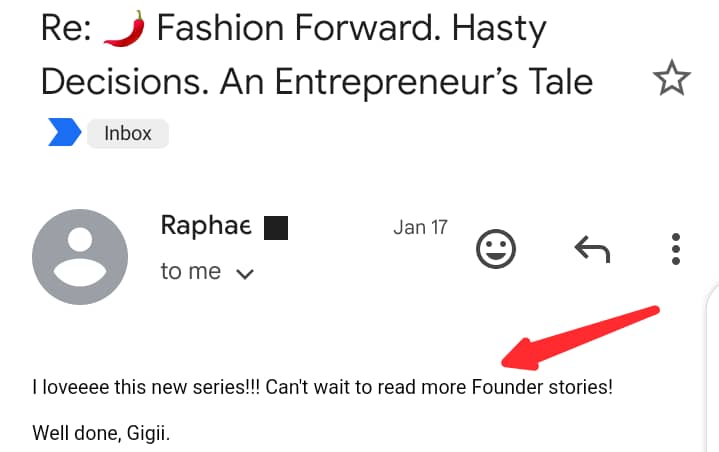The width and height of the screenshot is (719, 452).
Task: Click the black redaction square after Raphae
Action: (276, 228)
